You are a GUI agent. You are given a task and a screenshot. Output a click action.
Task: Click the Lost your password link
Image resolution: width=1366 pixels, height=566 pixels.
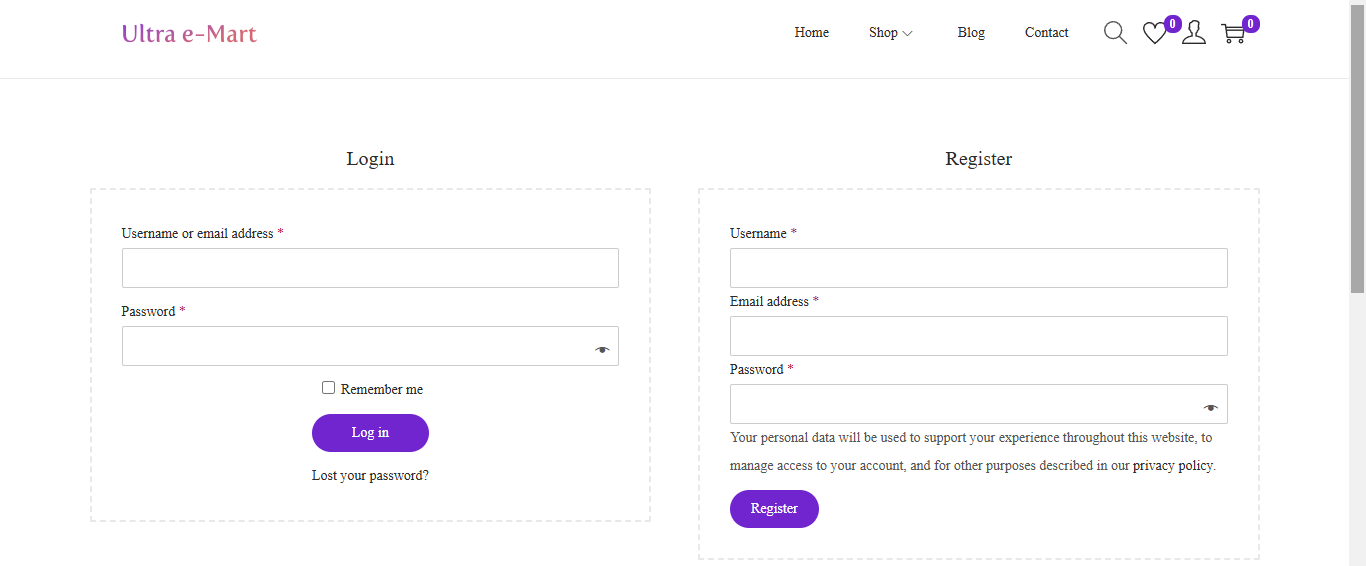(370, 476)
